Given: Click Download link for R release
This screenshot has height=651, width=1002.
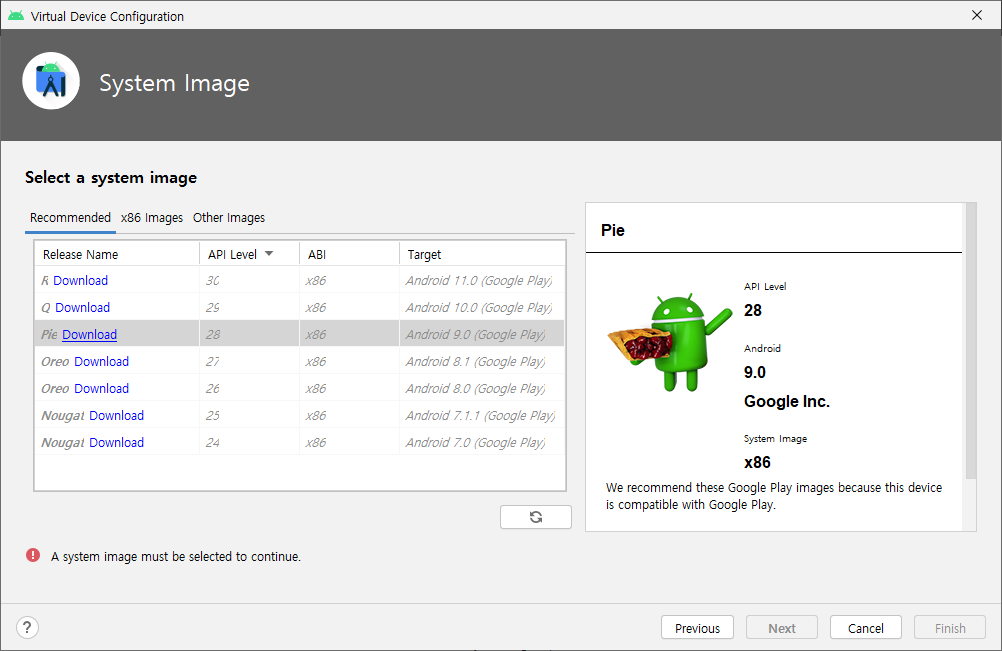Looking at the screenshot, I should 81,280.
